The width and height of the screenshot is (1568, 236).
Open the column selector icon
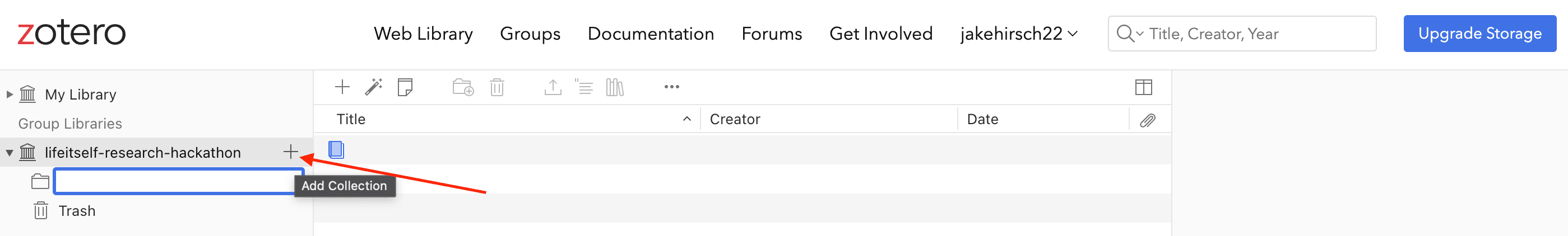coord(1143,87)
